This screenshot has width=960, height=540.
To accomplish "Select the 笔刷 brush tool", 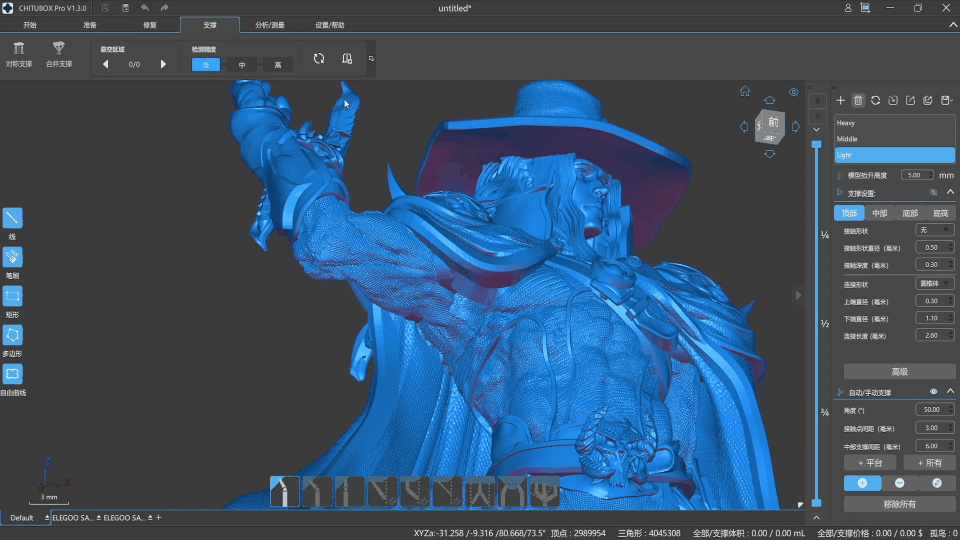I will 12,257.
